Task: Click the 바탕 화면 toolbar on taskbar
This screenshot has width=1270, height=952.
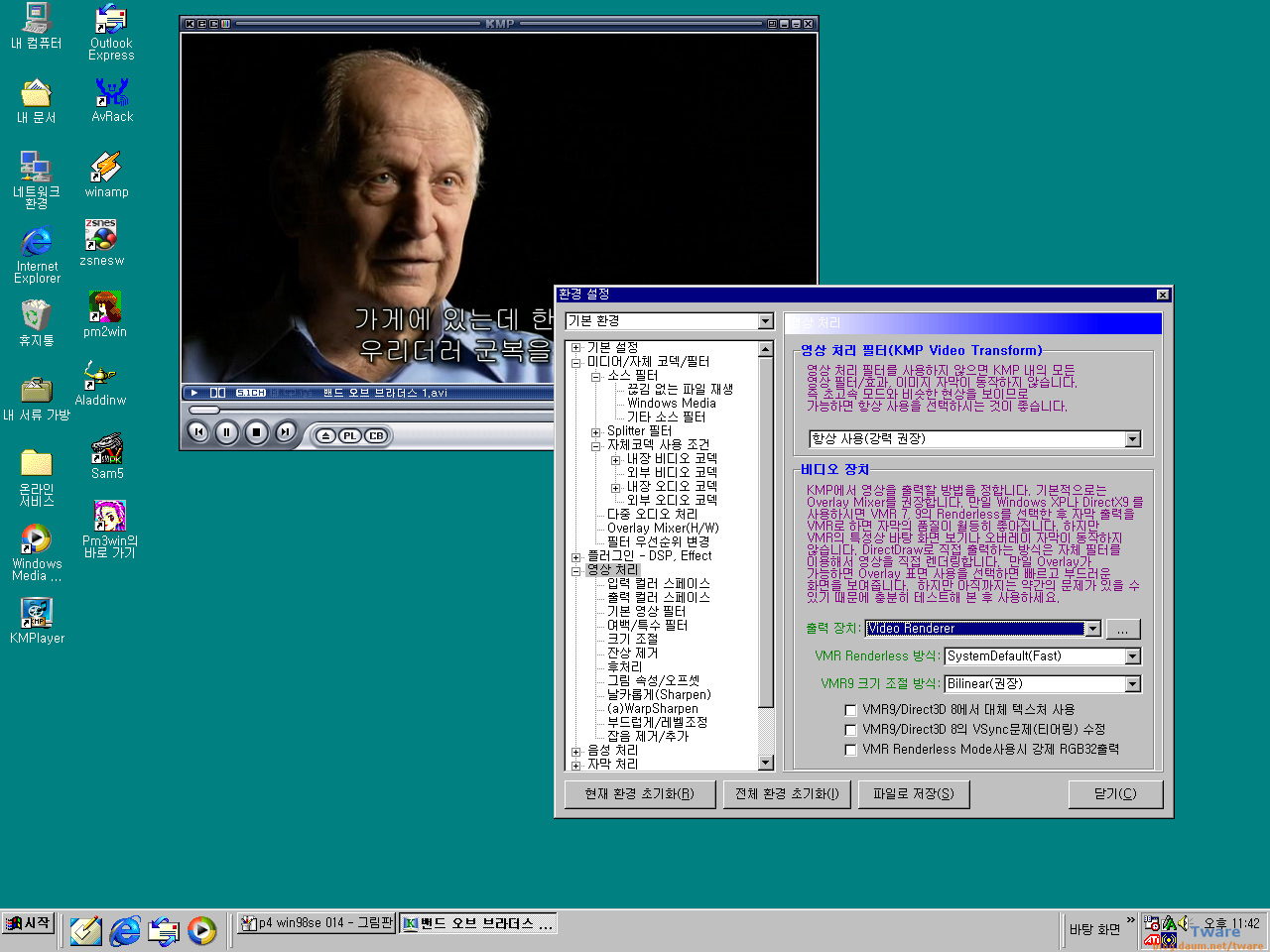Action: tap(1094, 929)
